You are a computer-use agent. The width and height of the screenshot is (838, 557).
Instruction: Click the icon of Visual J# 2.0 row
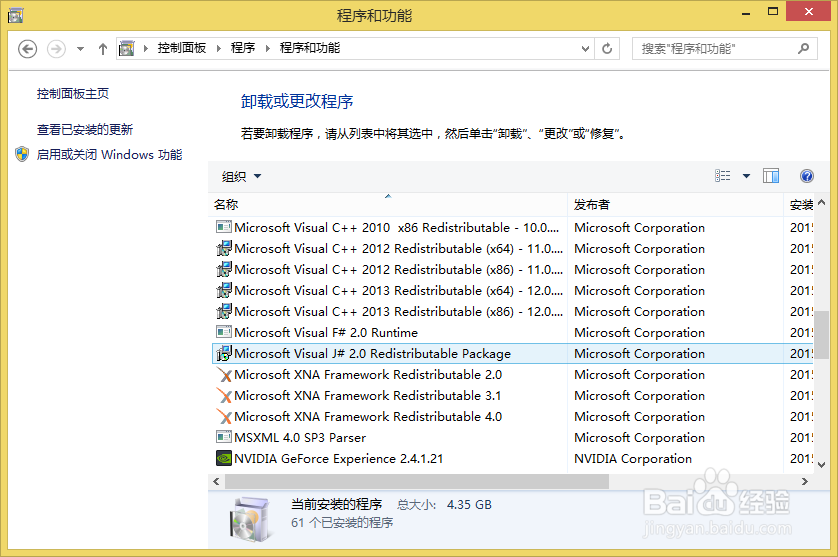pos(223,353)
